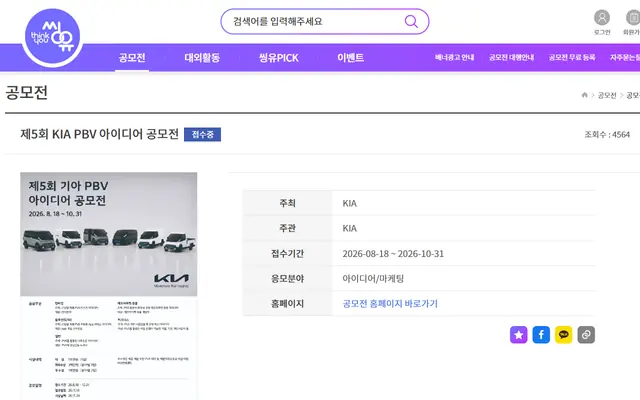
Task: Click 공모전 homepage shortcut link
Action: 390,303
